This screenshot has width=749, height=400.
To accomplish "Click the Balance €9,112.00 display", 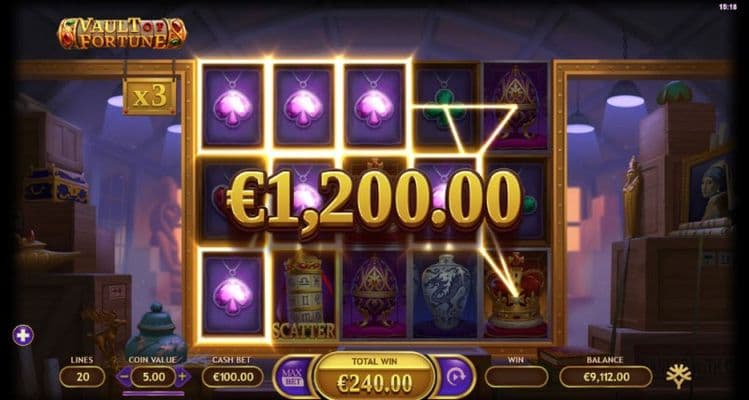I will (606, 377).
